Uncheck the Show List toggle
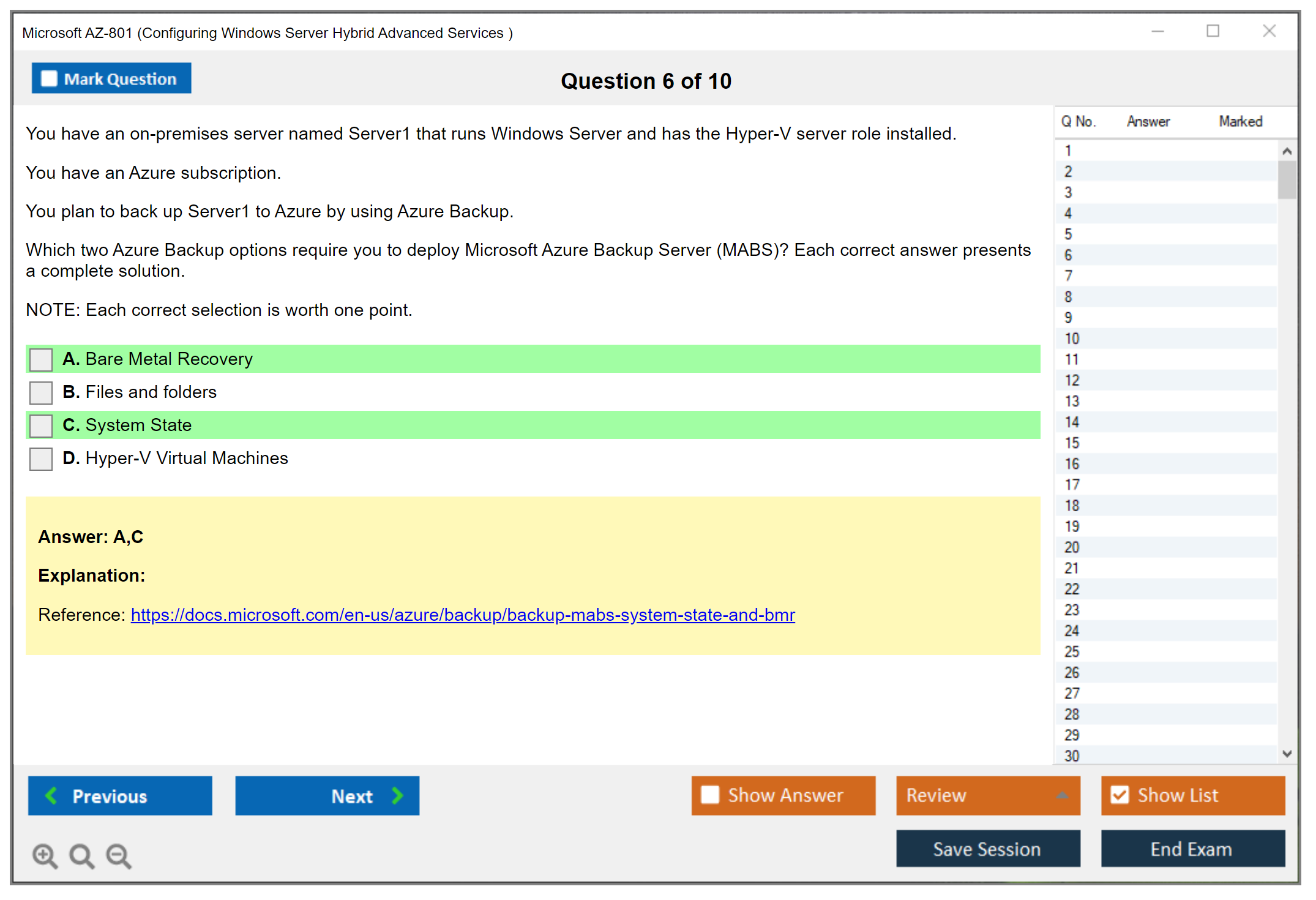Screen dimensions: 1316x900 pyautogui.click(x=1120, y=795)
